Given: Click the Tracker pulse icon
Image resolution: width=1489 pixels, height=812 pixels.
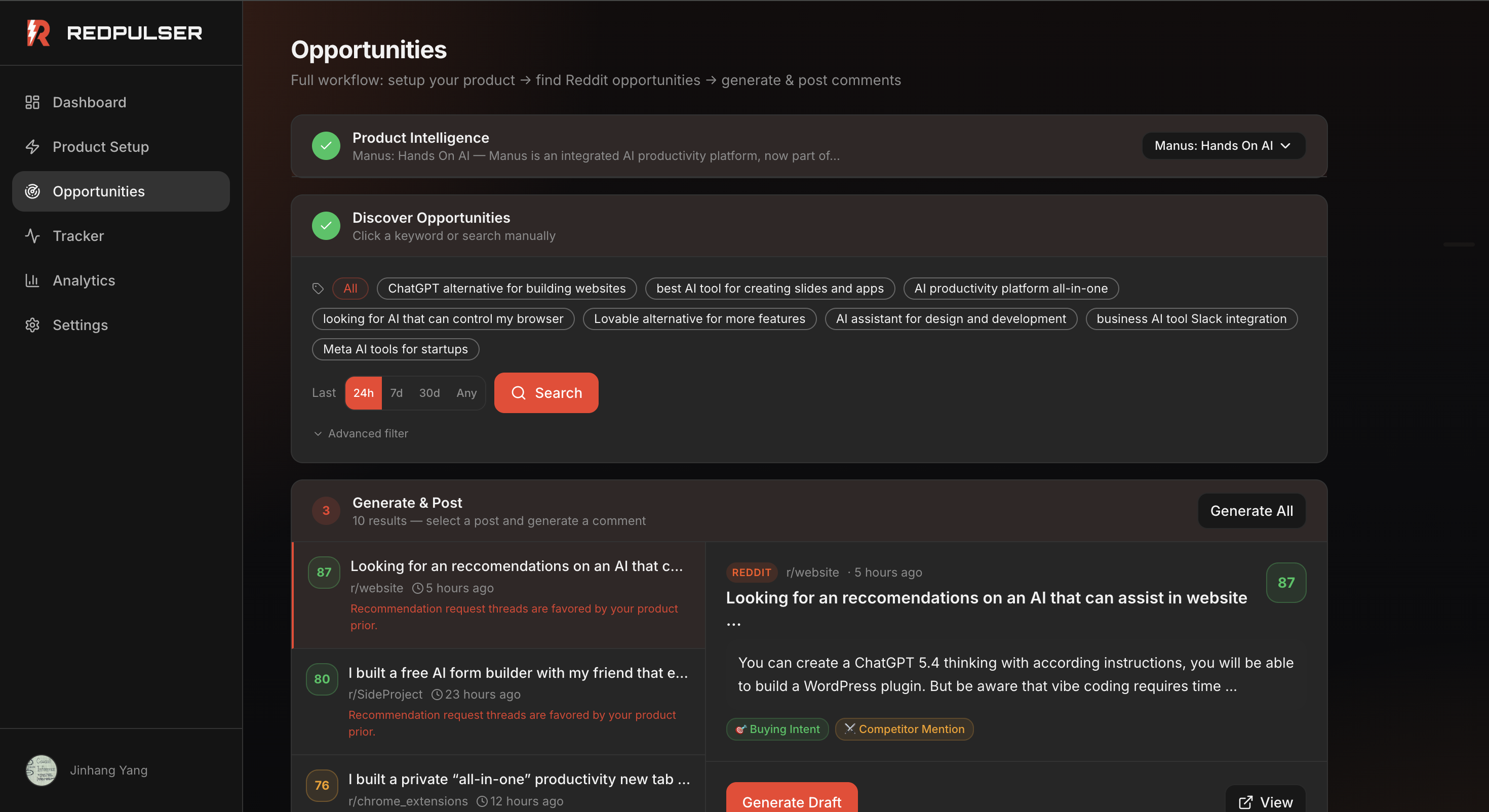Looking at the screenshot, I should coord(32,236).
